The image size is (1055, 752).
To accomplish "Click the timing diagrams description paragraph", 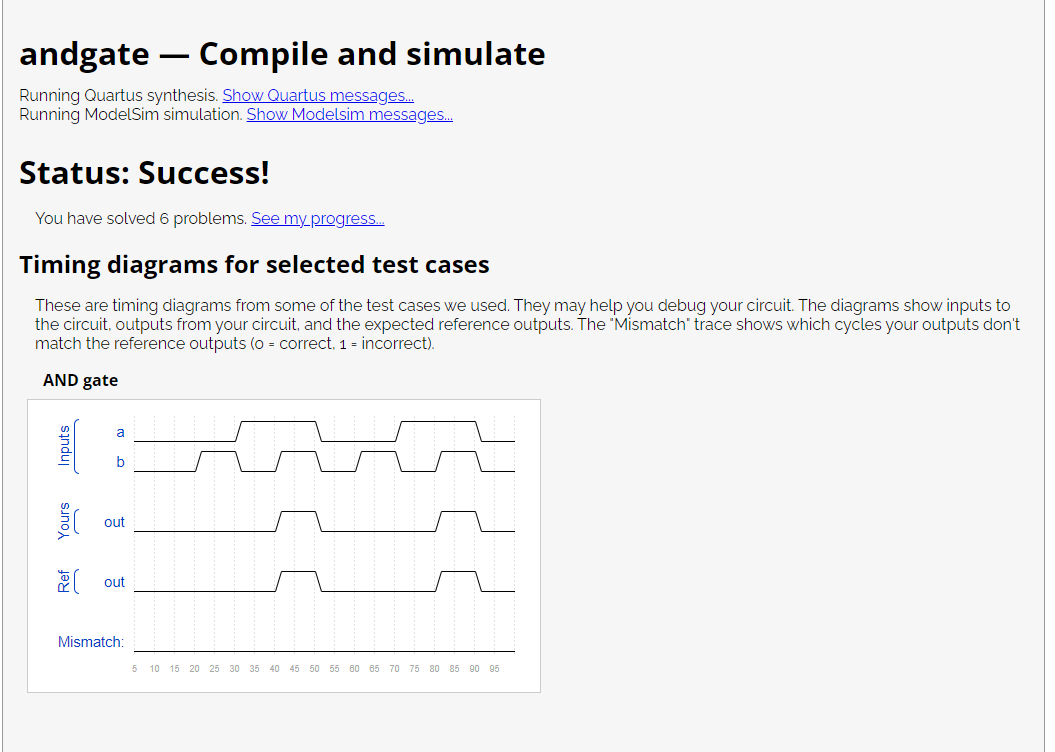I will pyautogui.click(x=528, y=325).
